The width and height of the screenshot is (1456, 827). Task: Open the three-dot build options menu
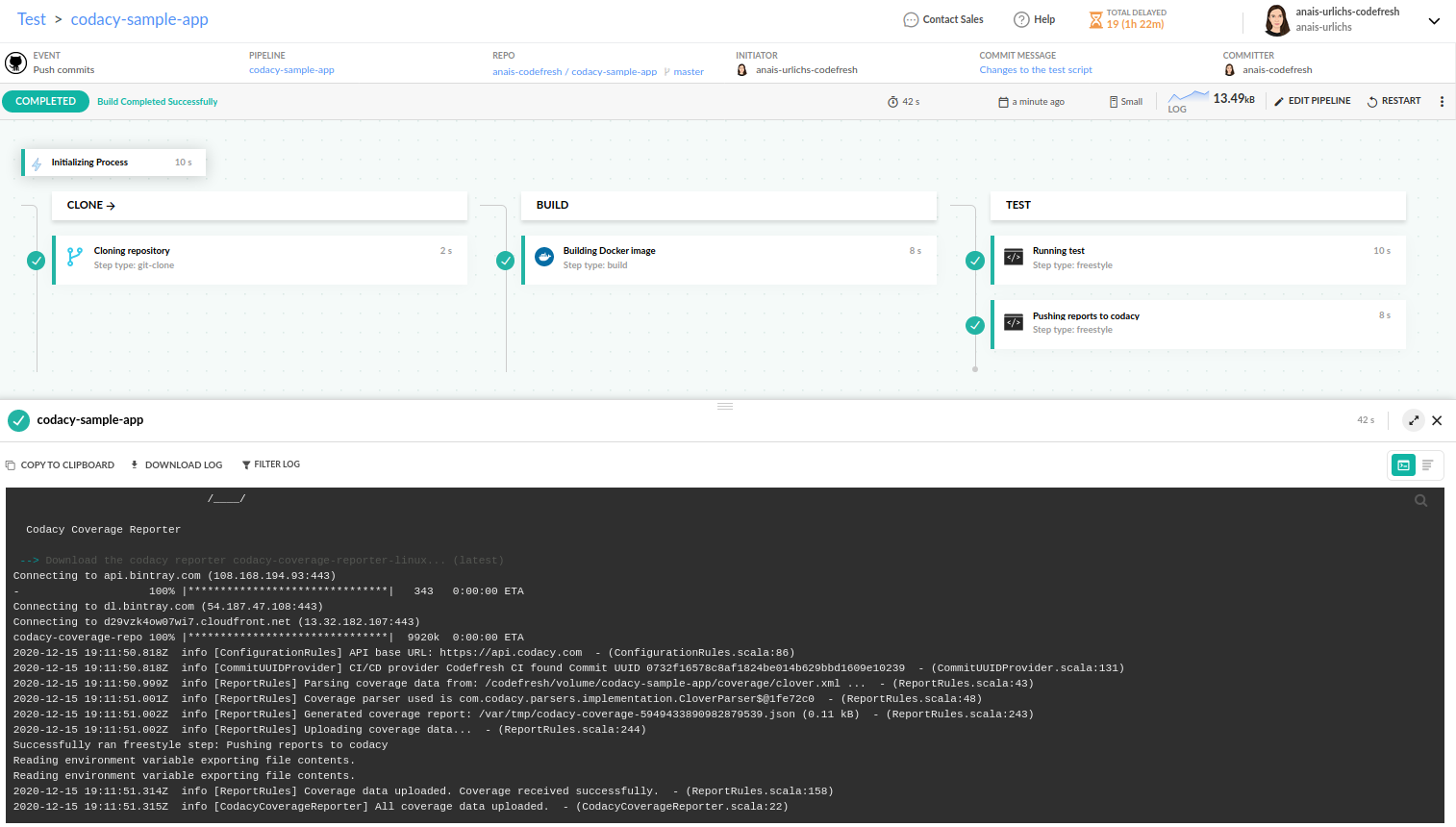(x=1442, y=102)
